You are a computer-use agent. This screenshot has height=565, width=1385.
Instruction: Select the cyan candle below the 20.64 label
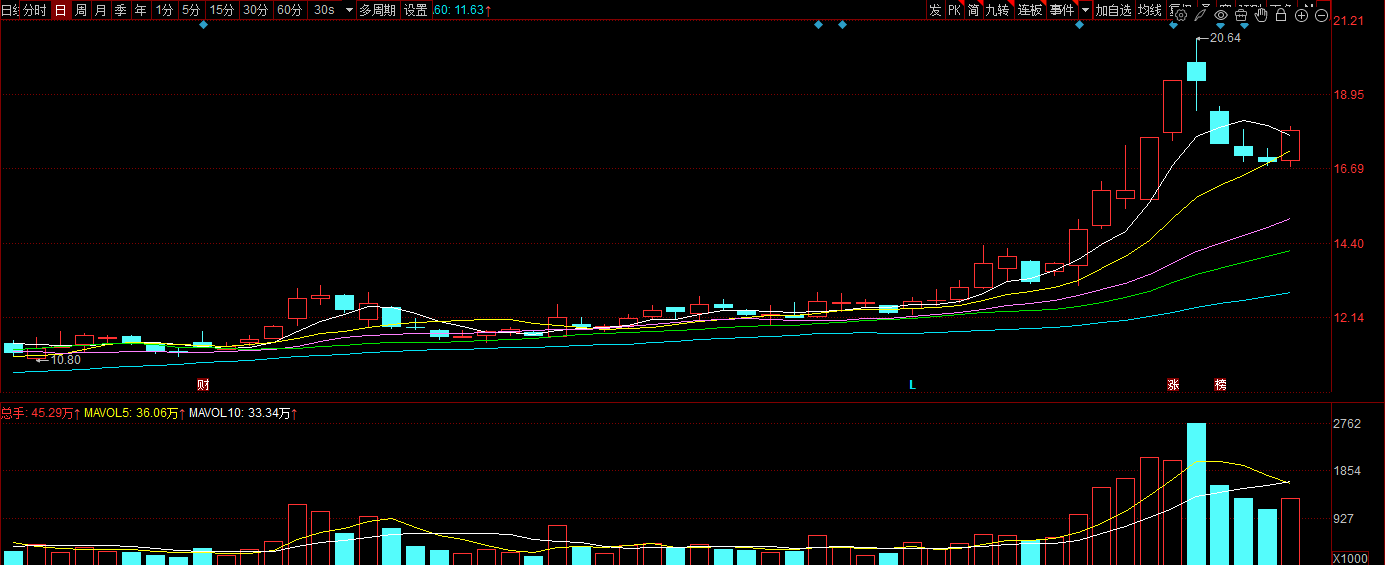pyautogui.click(x=1196, y=71)
